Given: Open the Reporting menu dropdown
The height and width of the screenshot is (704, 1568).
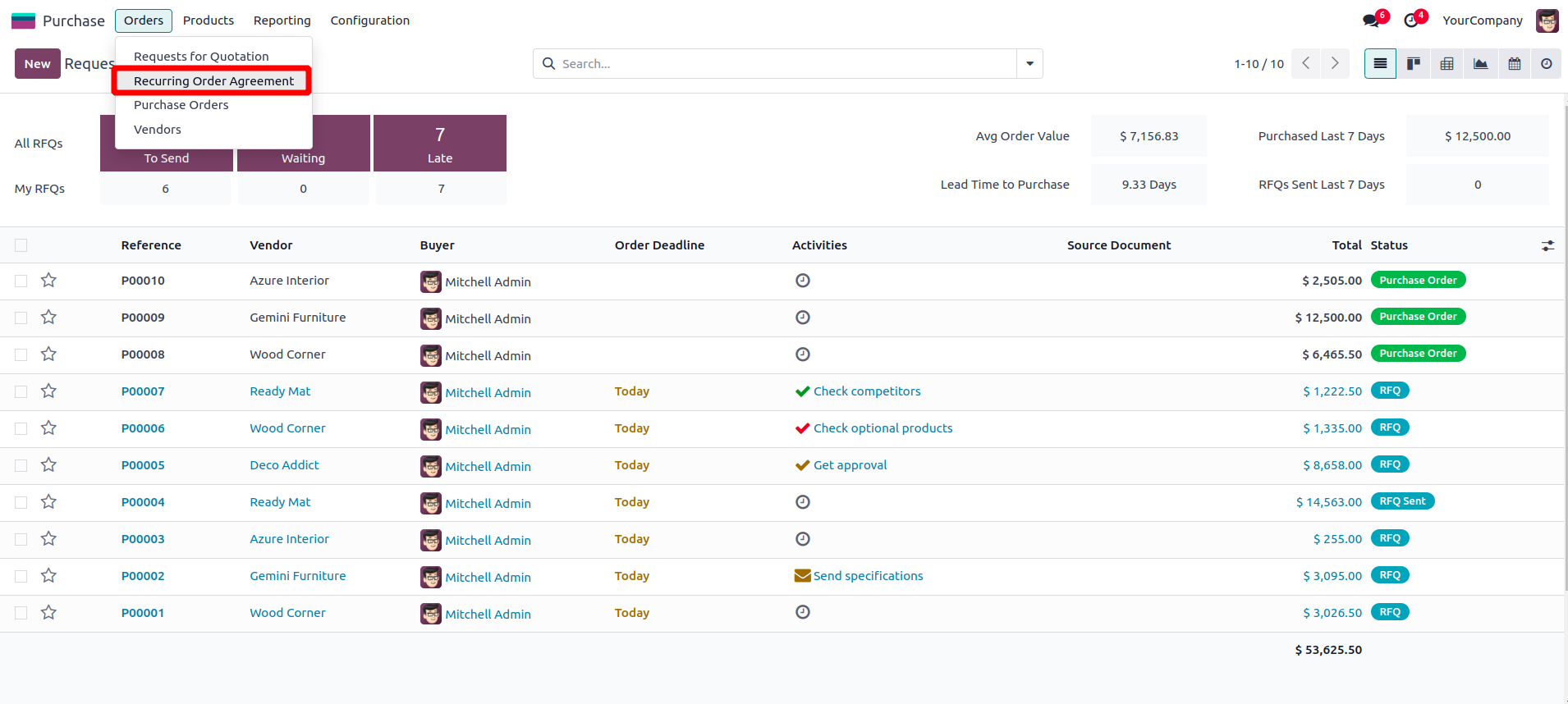Looking at the screenshot, I should 282,21.
